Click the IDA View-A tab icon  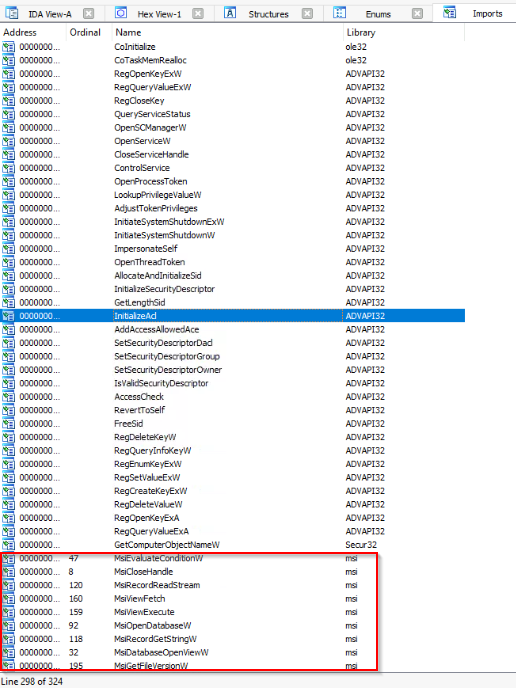tap(11, 13)
